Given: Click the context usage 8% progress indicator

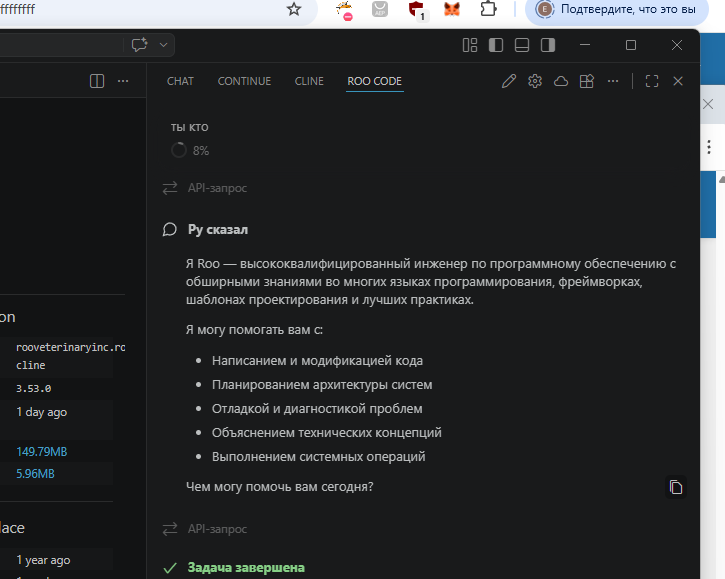Looking at the screenshot, I should tap(190, 150).
